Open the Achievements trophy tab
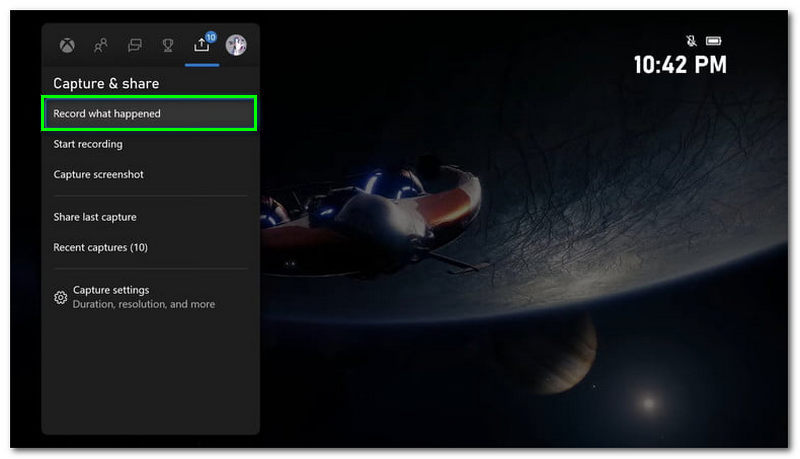Viewport: 800px width, 459px height. (168, 45)
